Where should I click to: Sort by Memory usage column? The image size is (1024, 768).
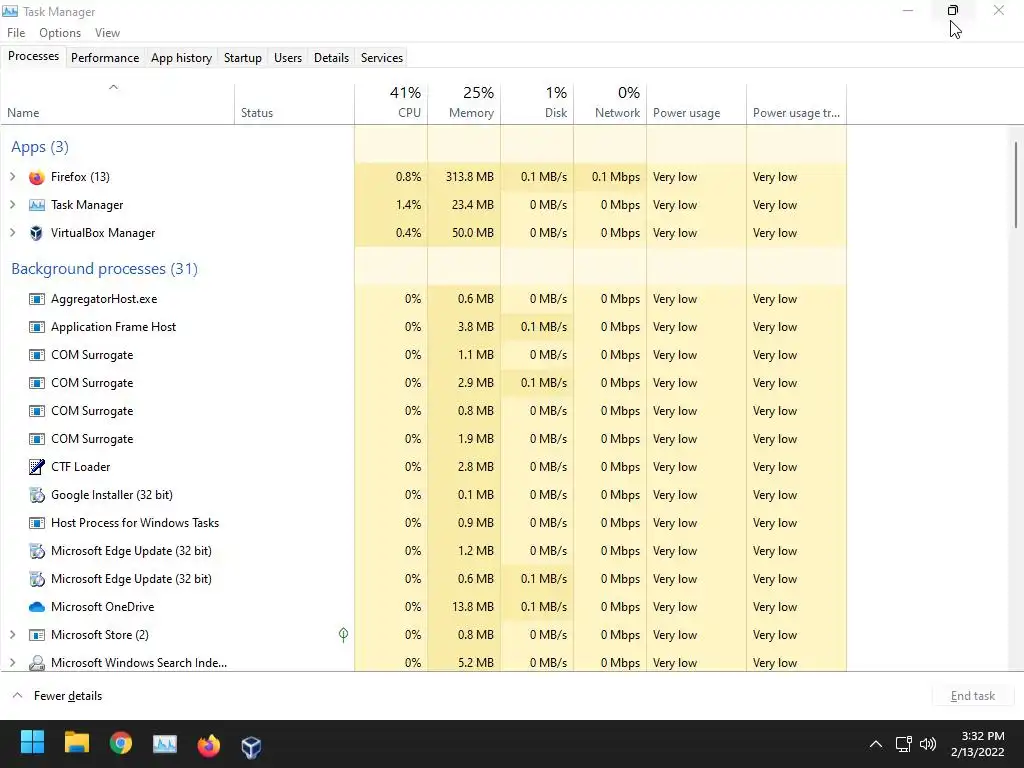coord(464,104)
